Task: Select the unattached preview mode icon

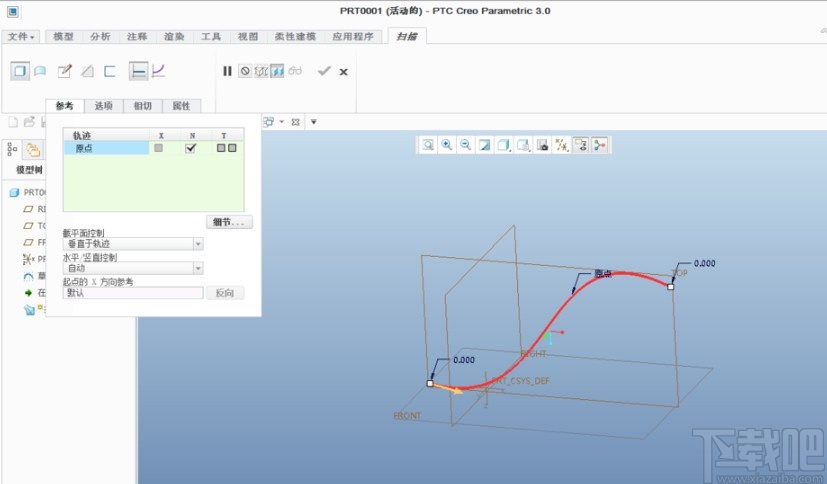Action: [x=261, y=71]
